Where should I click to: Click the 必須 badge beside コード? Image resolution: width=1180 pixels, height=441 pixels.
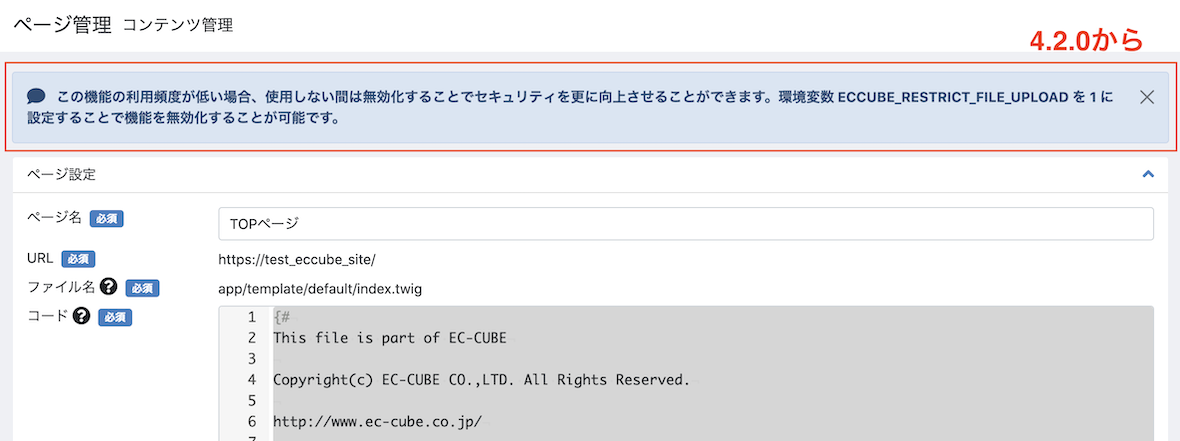115,318
